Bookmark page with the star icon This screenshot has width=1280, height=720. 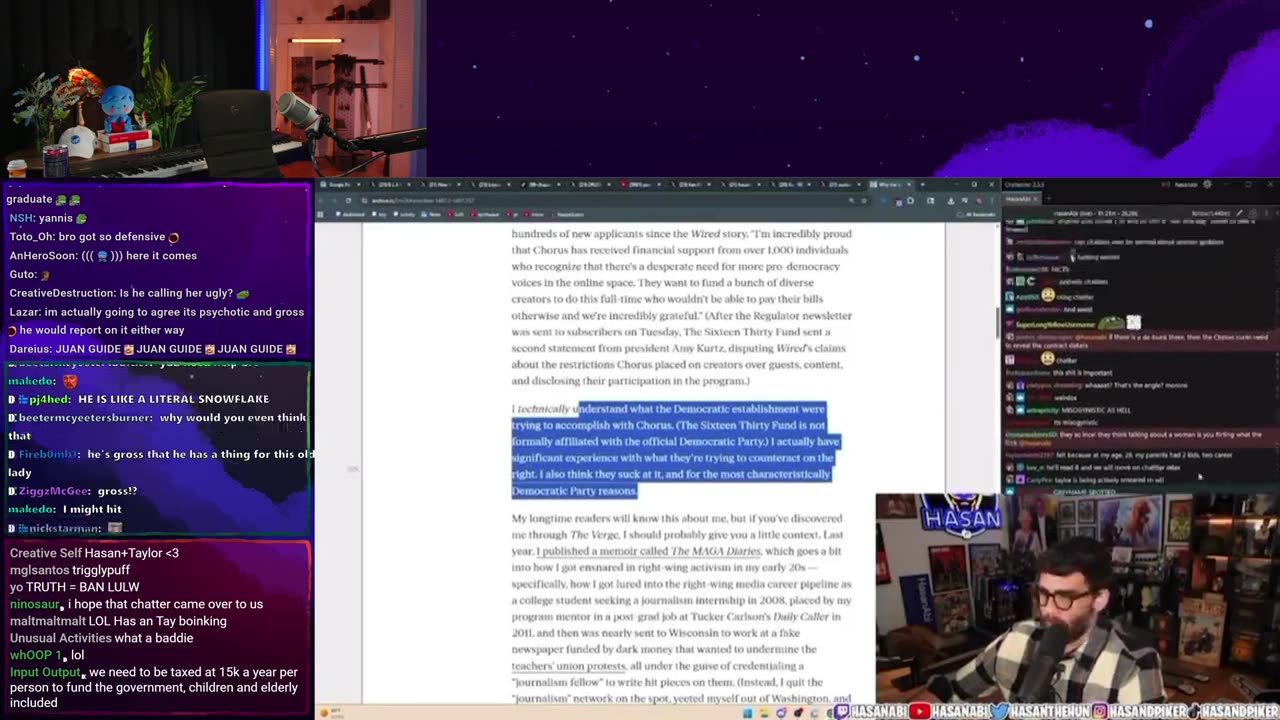coord(864,200)
